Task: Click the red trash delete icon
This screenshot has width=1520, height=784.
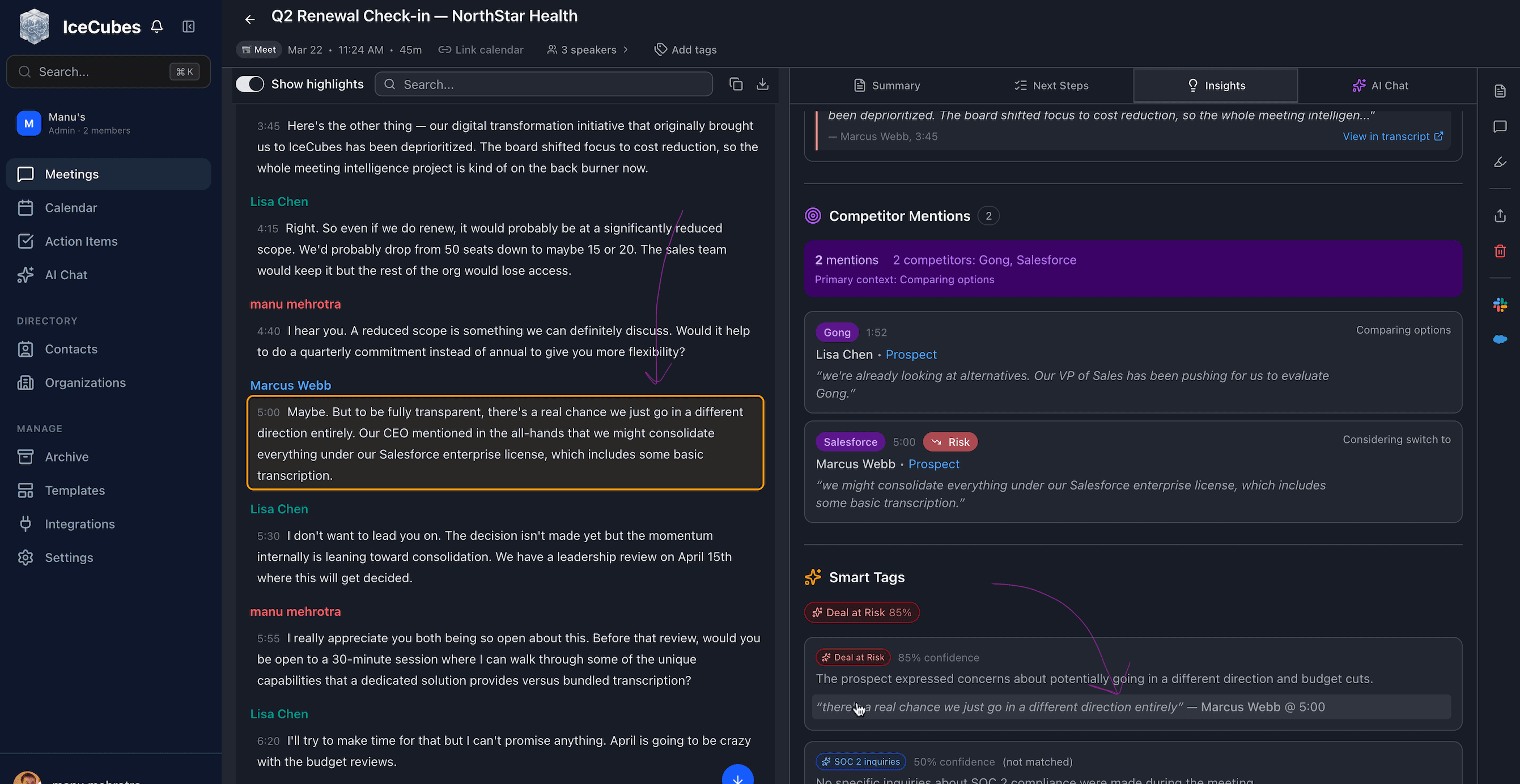Action: (x=1500, y=252)
